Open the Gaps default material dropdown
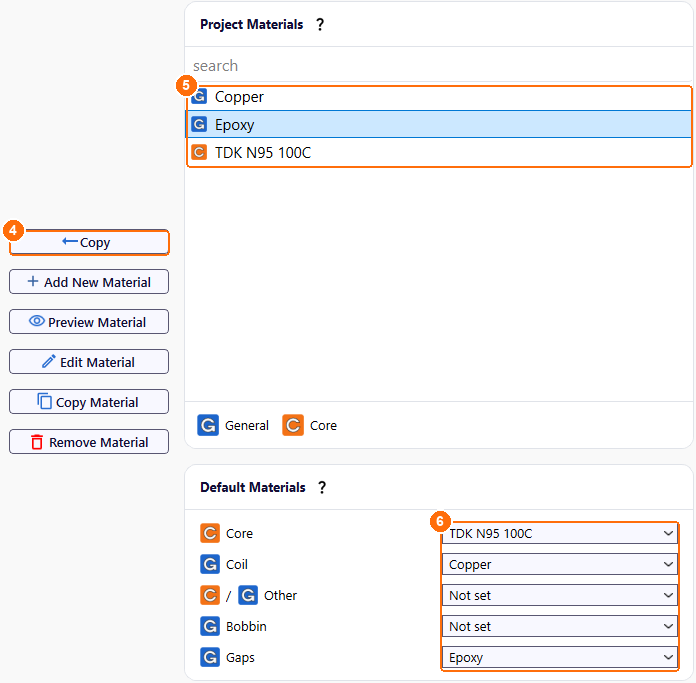 point(560,657)
